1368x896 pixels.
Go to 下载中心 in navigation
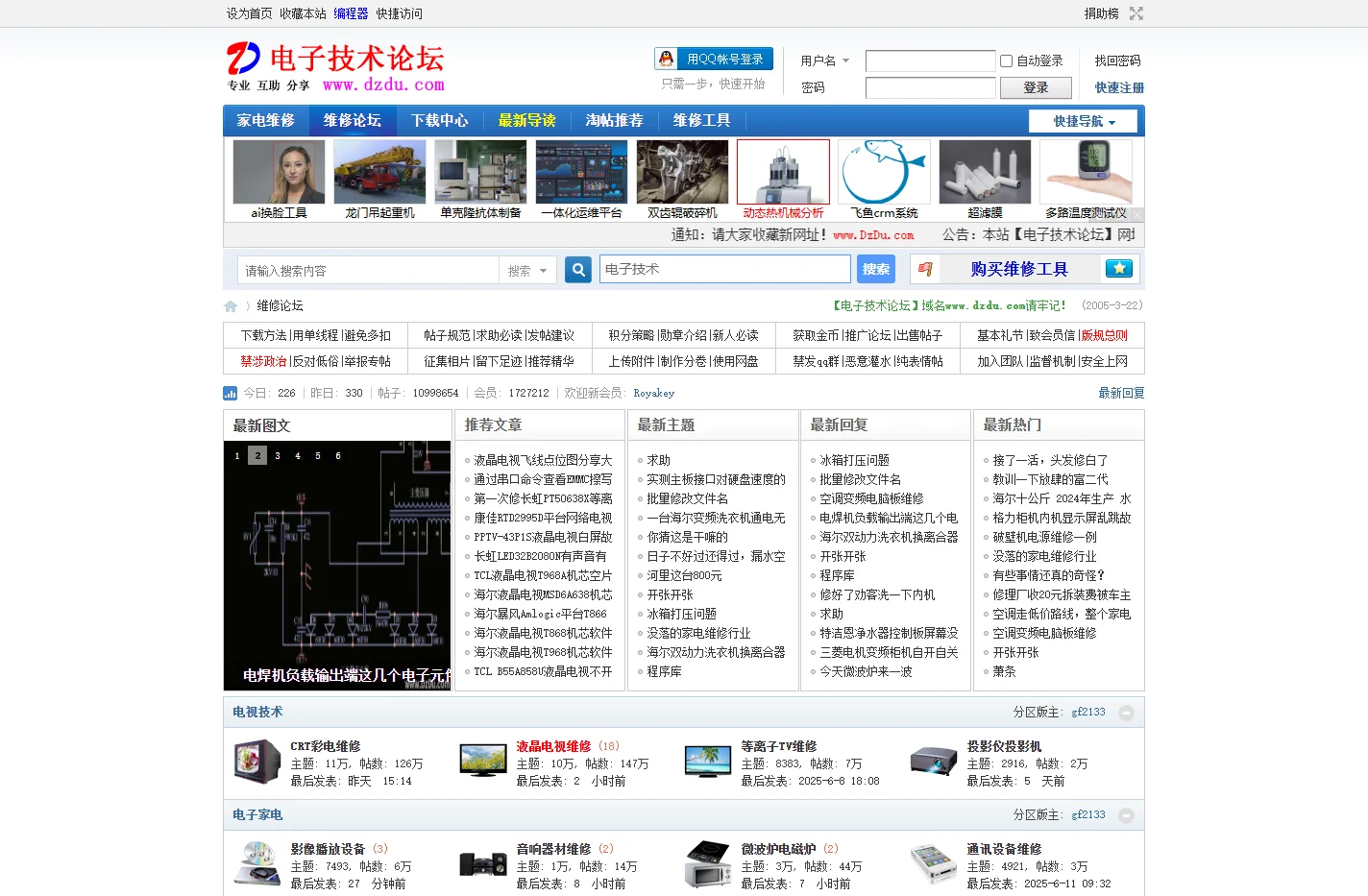pyautogui.click(x=439, y=121)
